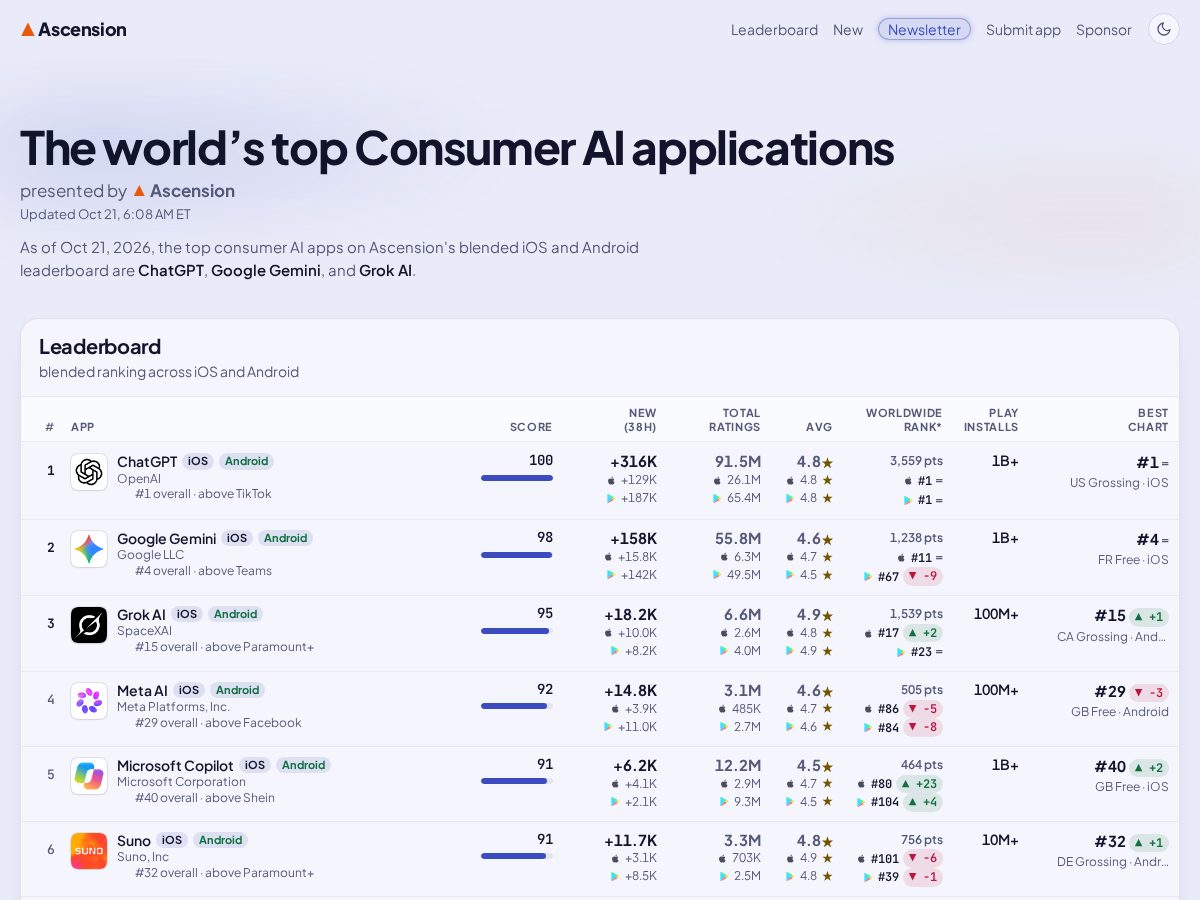Click the ChatGPT app name

(x=147, y=462)
